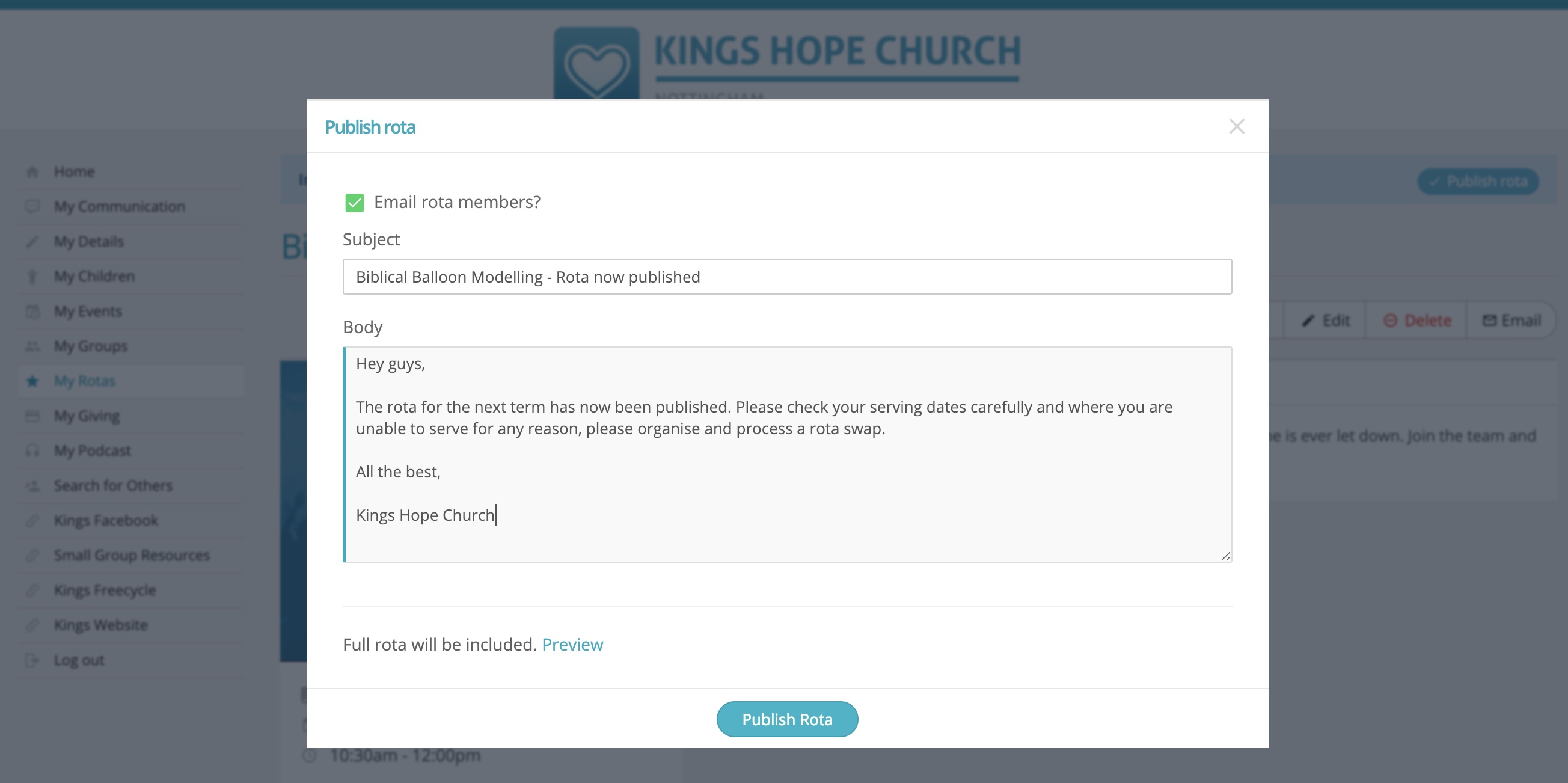Screen dimensions: 1568x783
Task: Open the full rota Preview link
Action: (x=572, y=644)
